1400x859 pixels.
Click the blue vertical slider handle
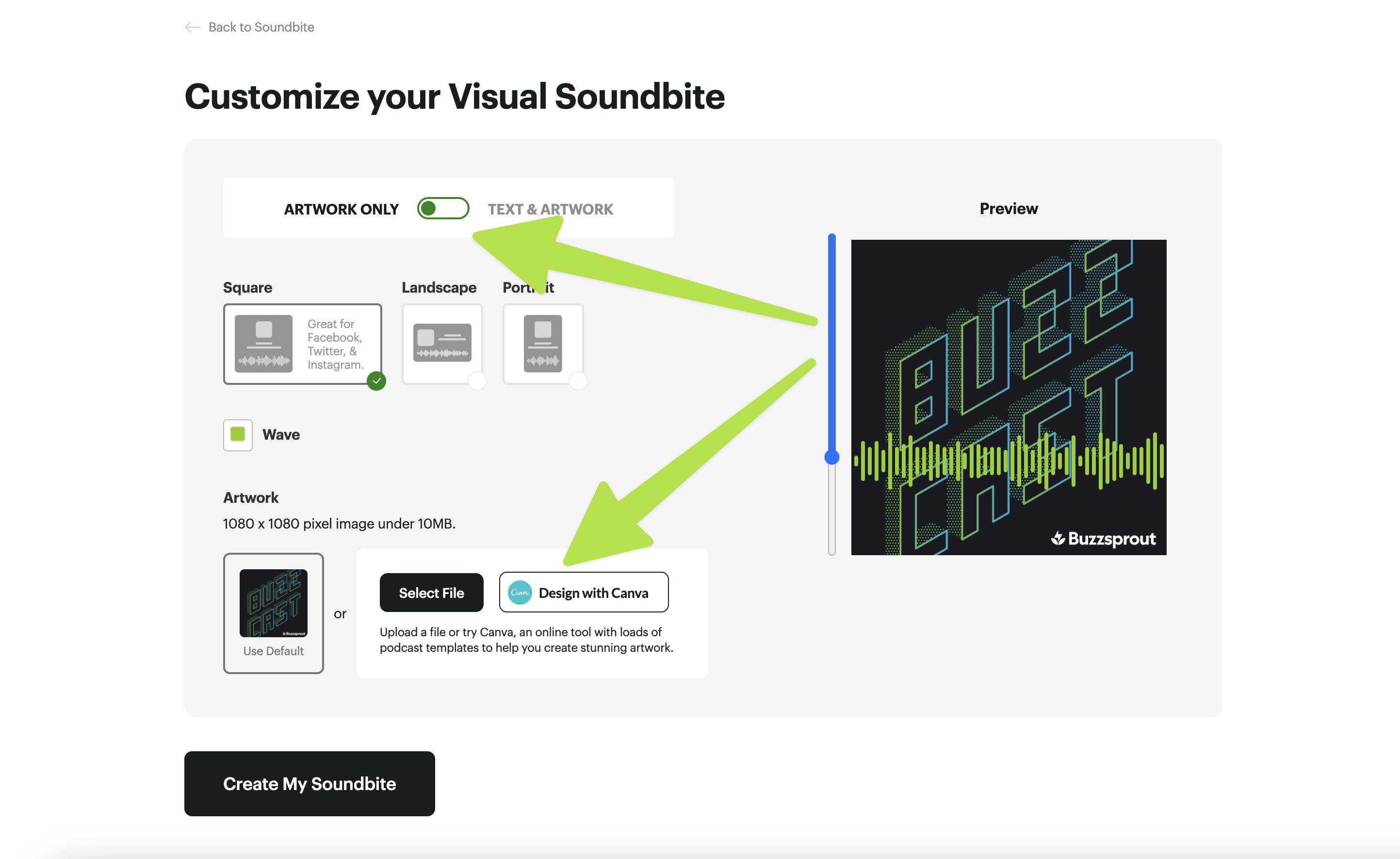pyautogui.click(x=832, y=457)
